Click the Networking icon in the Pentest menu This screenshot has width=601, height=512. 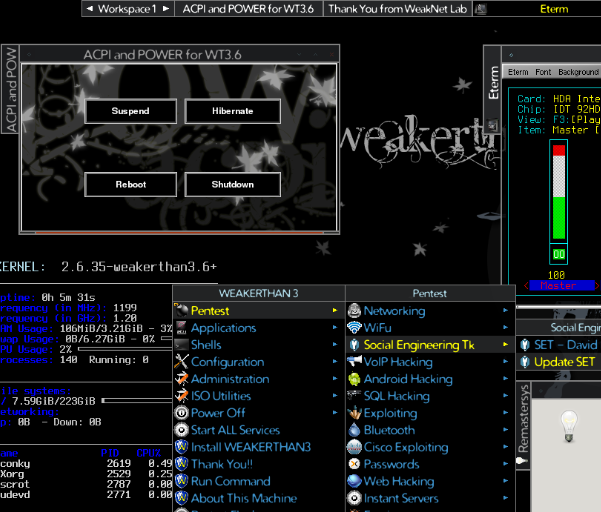(x=354, y=311)
